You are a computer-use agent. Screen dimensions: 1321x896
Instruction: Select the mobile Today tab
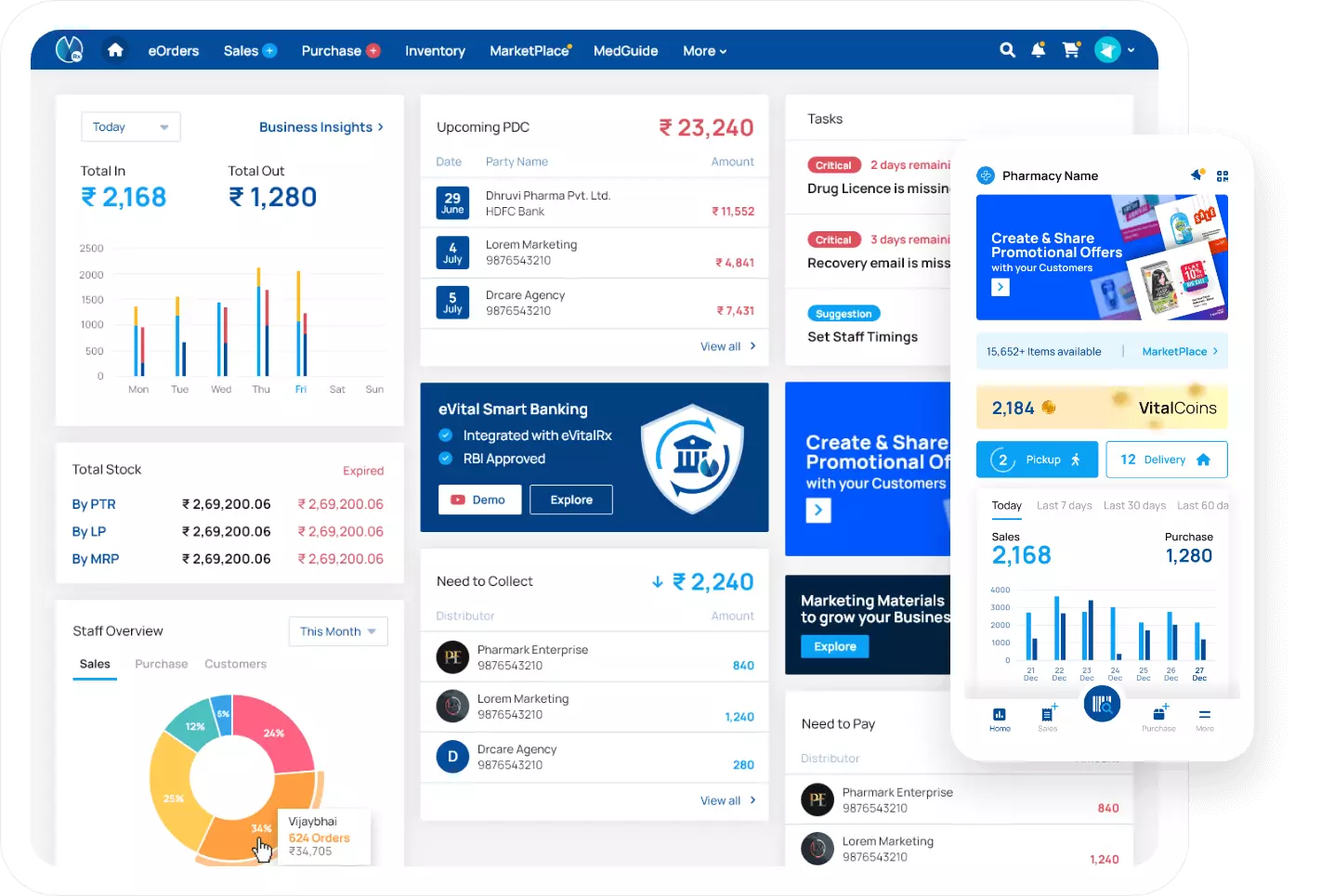(x=1007, y=506)
